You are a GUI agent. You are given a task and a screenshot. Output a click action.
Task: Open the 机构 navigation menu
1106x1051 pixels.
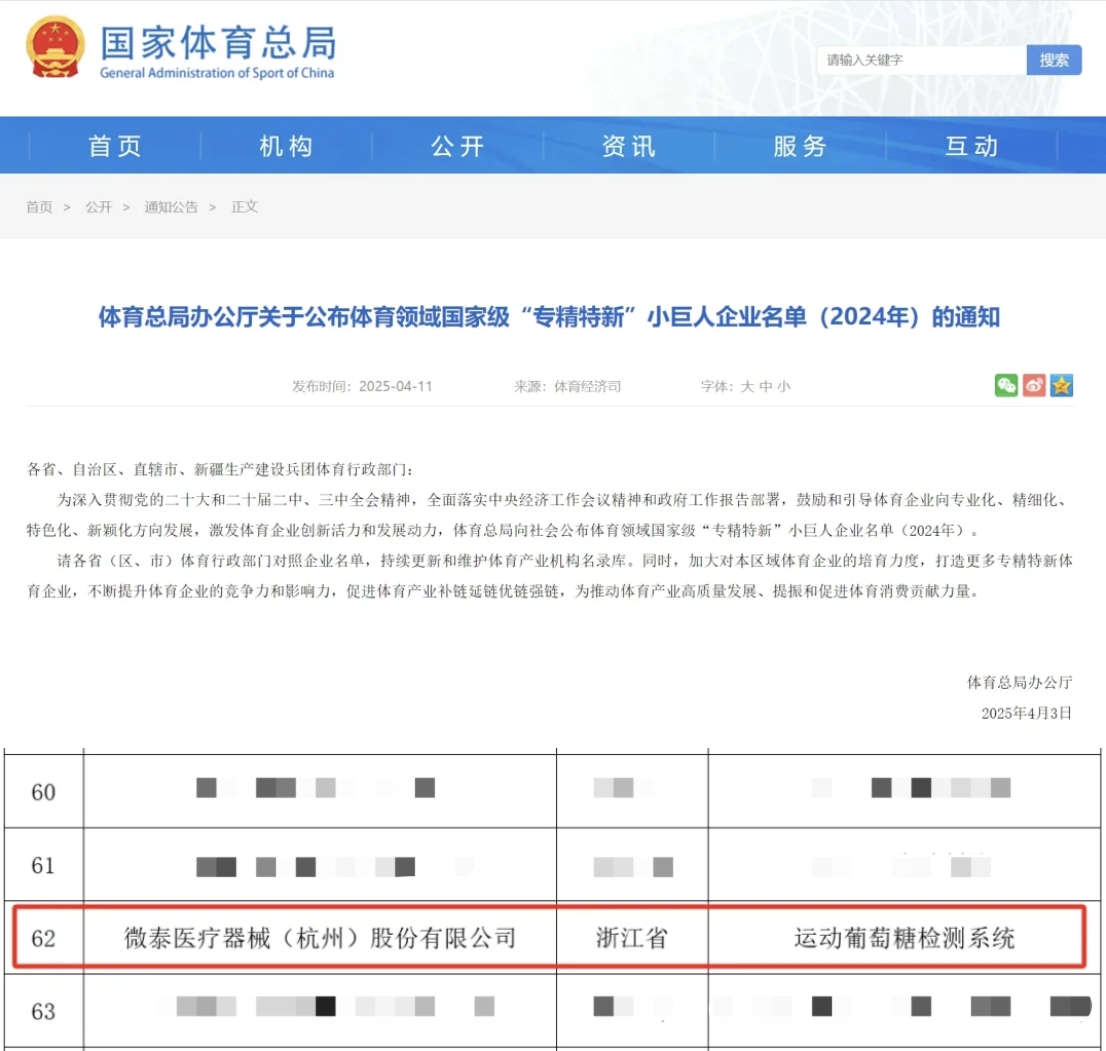point(286,146)
